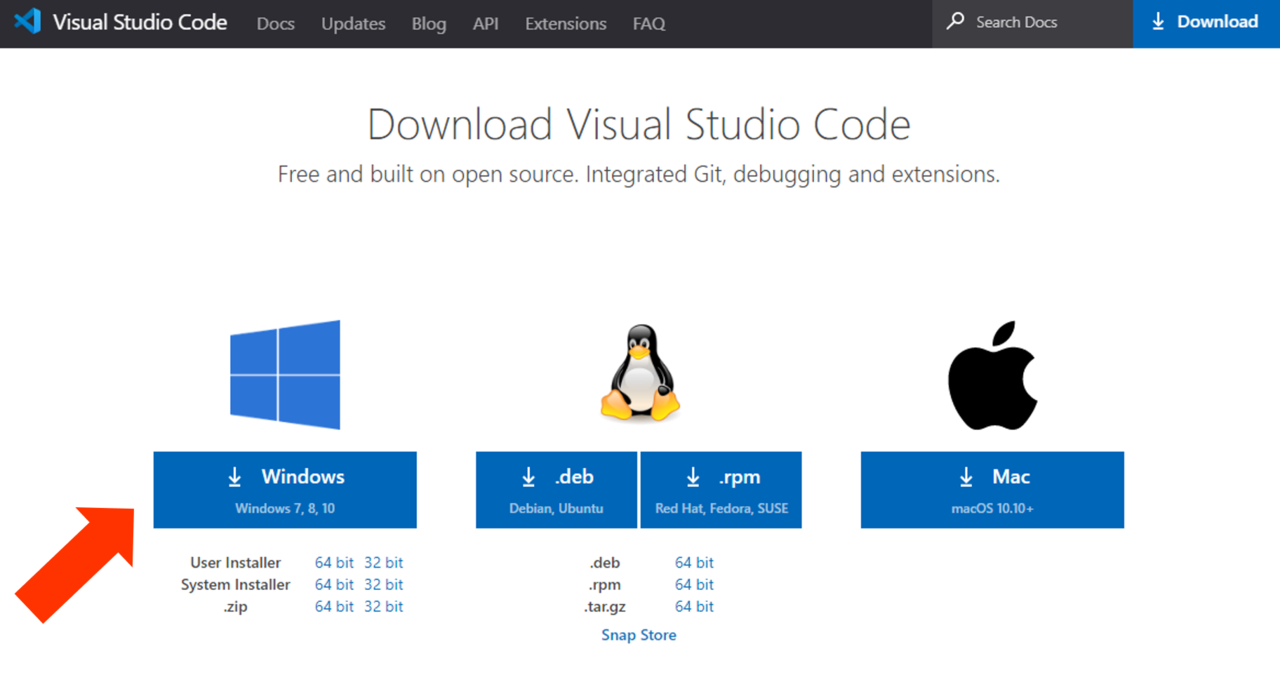Open the Docs menu item

point(276,23)
